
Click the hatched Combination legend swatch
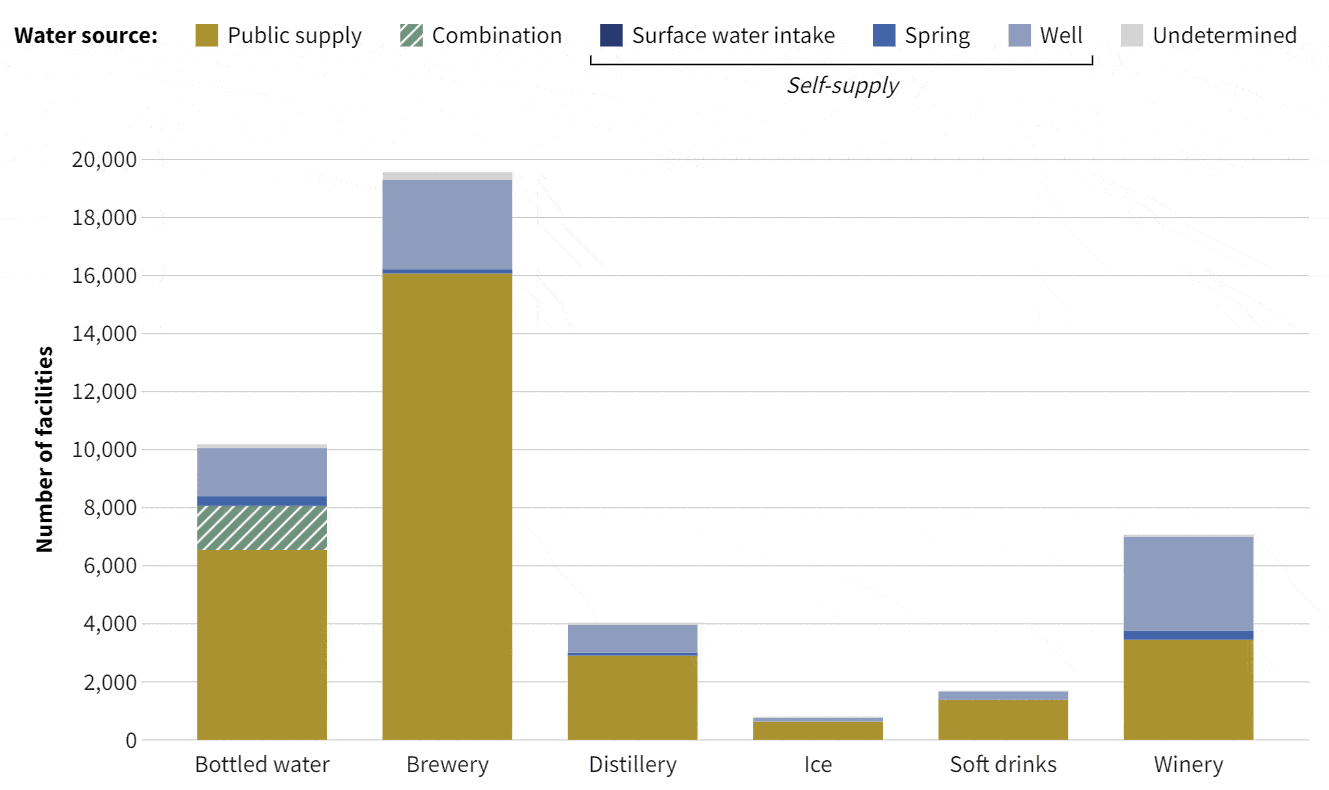coord(411,36)
